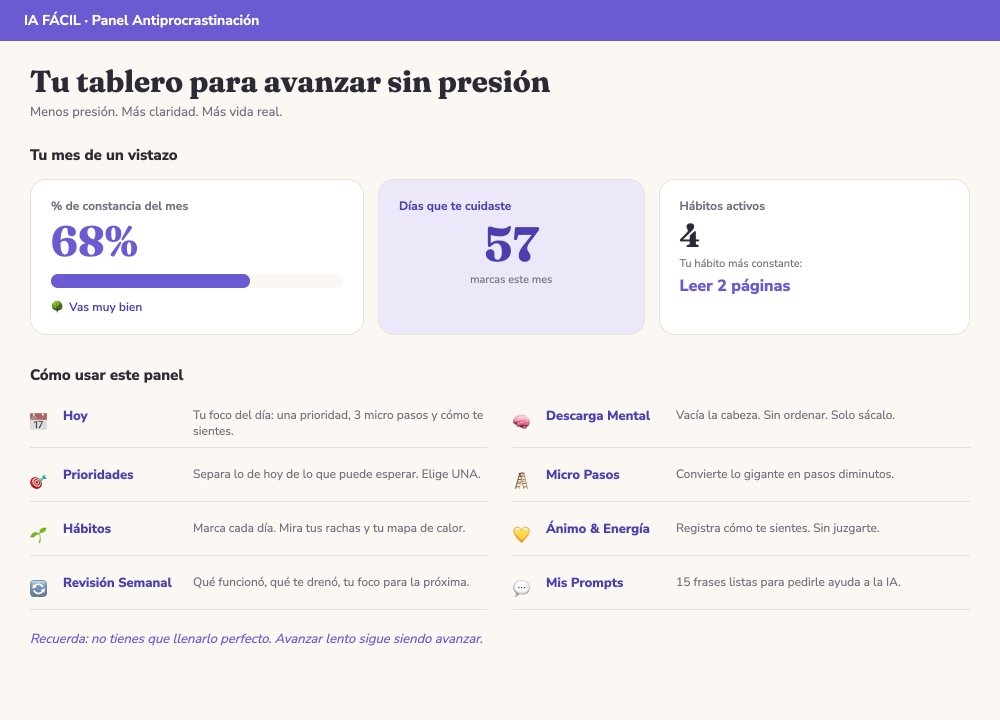Click the description Tu foco del día
The height and width of the screenshot is (720, 1000).
(x=339, y=423)
